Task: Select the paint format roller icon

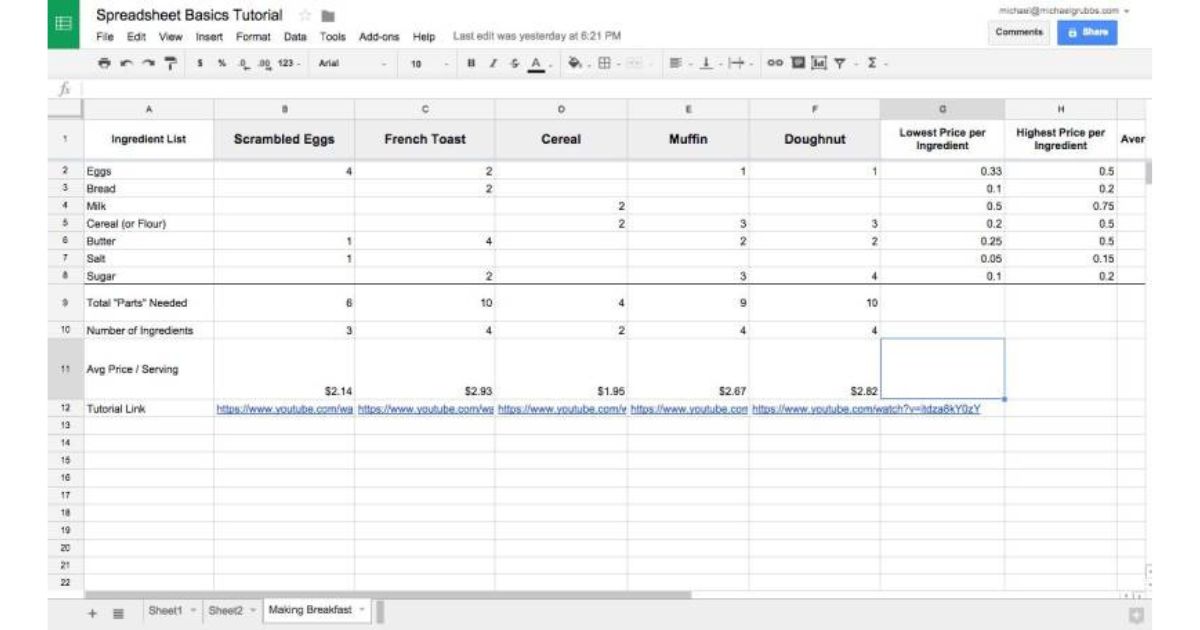Action: coord(170,63)
